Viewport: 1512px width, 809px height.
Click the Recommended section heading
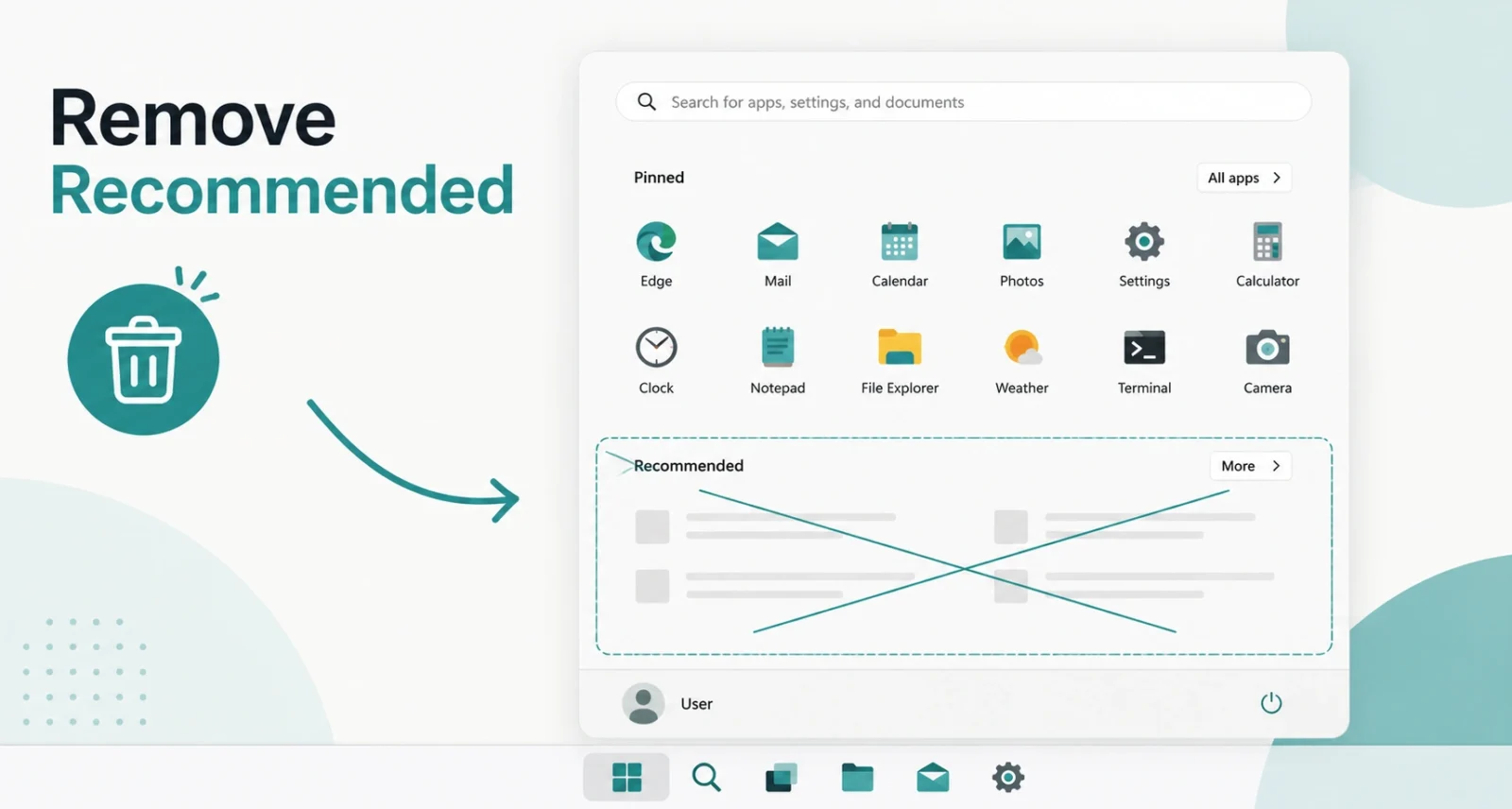coord(689,466)
